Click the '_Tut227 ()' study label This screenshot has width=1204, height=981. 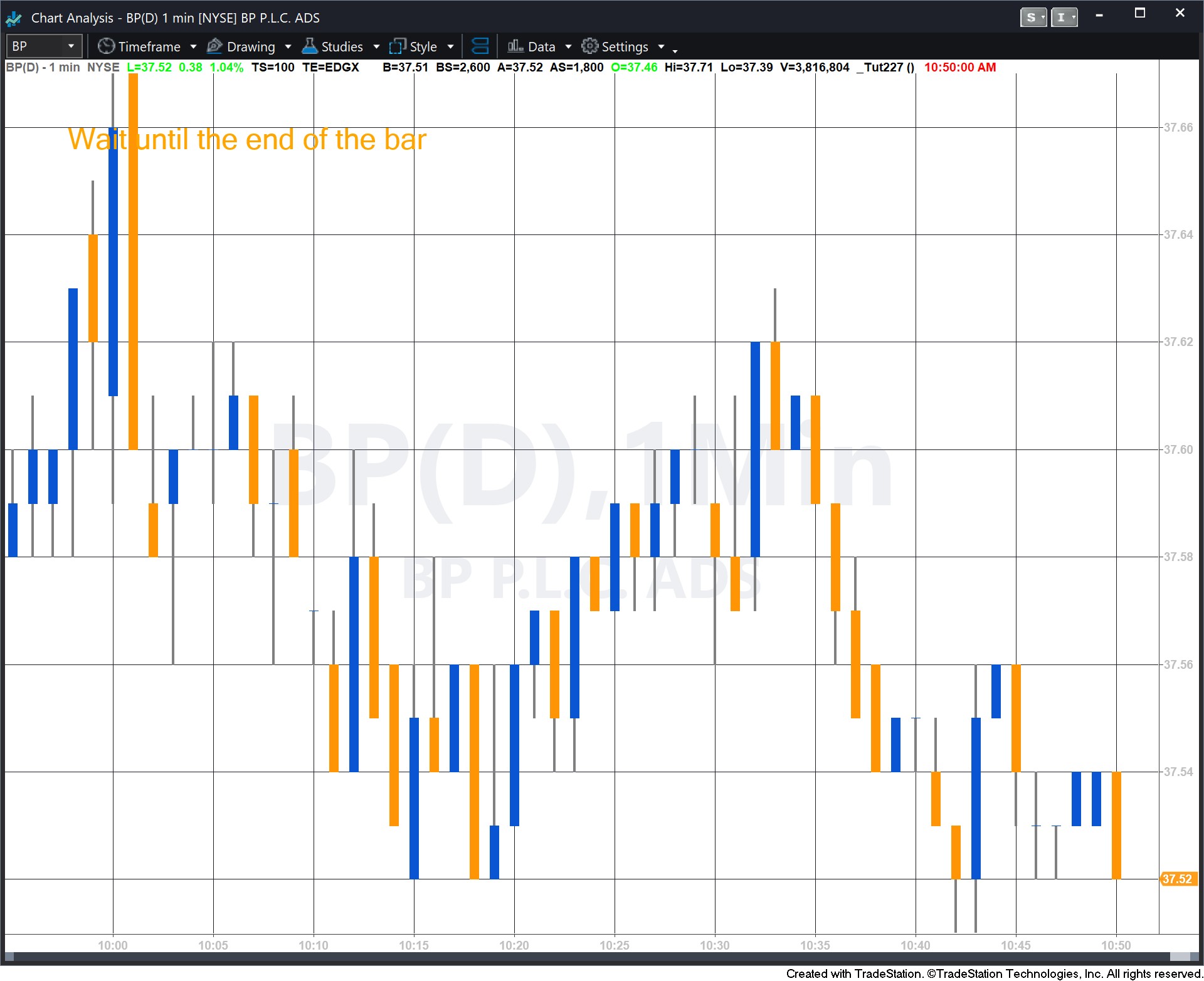(x=885, y=68)
